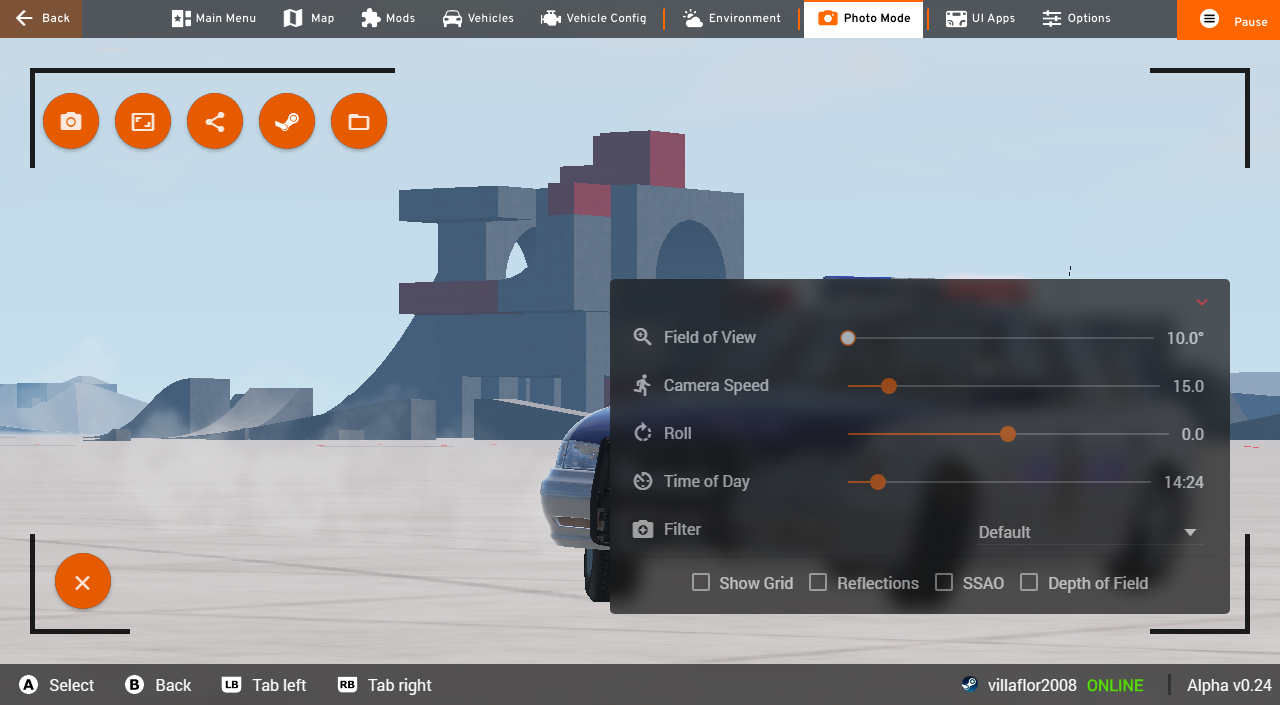
Task: Take a screenshot with the camera button
Action: (x=71, y=121)
